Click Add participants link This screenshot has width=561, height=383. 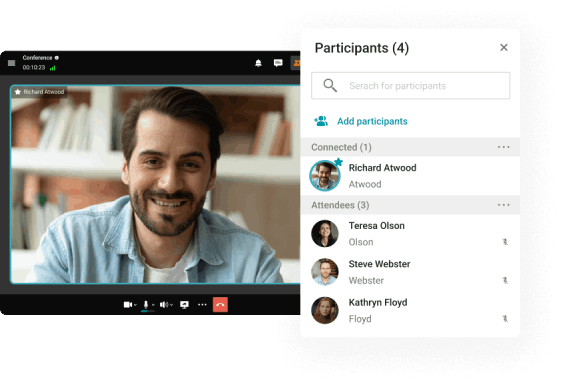tap(372, 121)
